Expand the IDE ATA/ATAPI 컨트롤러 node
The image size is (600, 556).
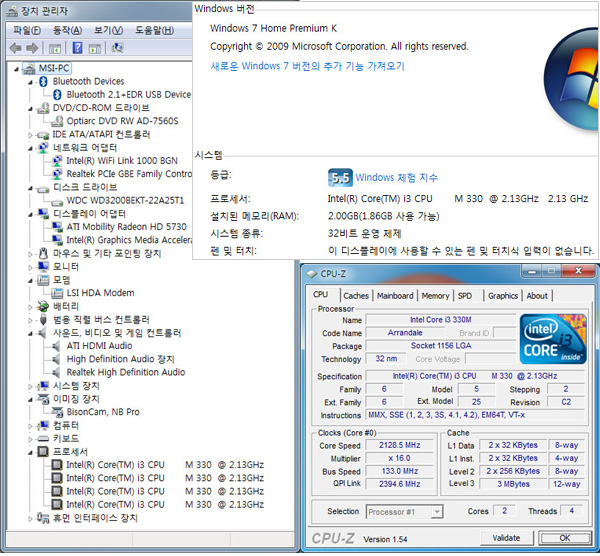click(x=31, y=135)
